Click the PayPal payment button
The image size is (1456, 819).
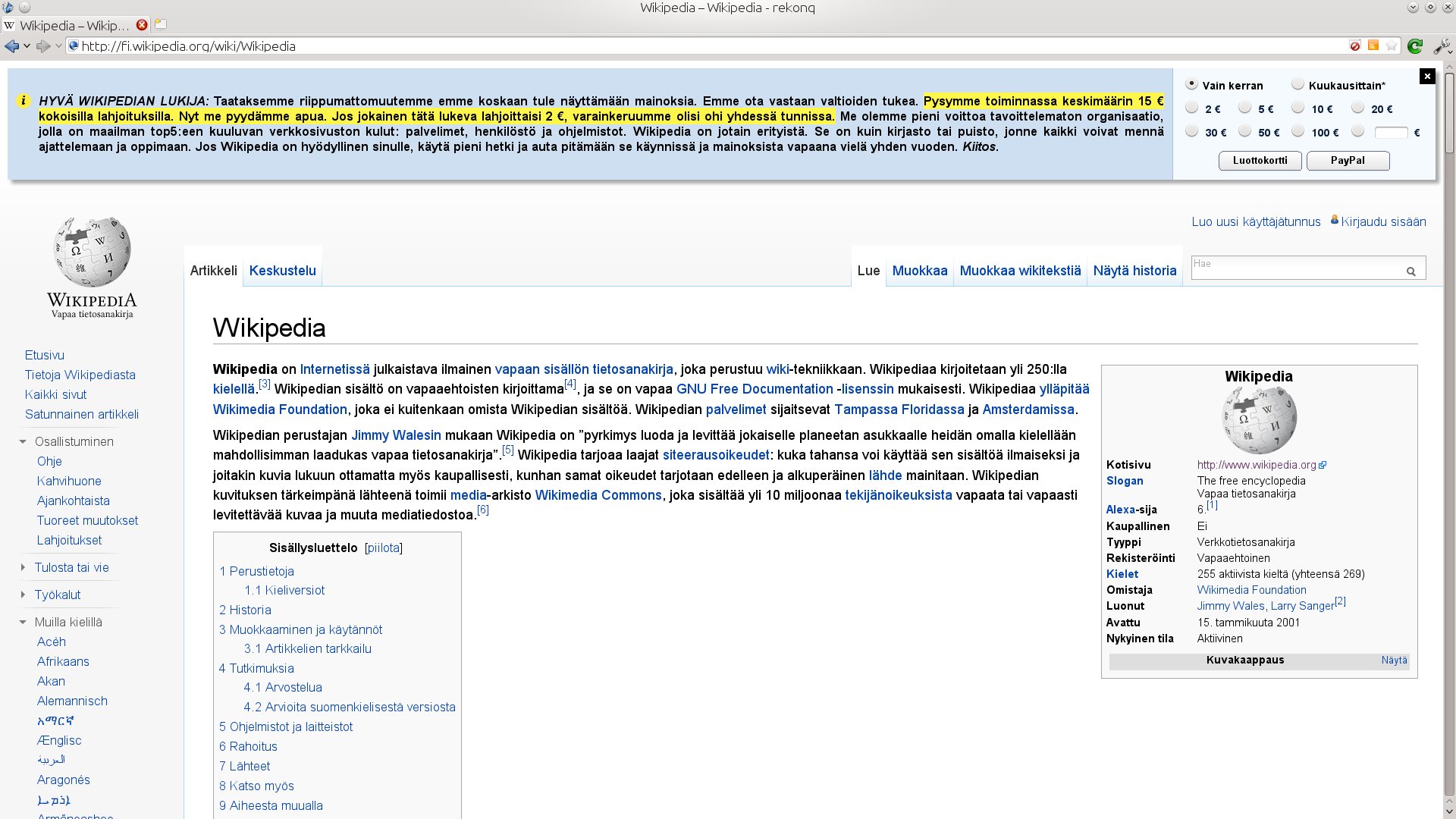(1348, 160)
